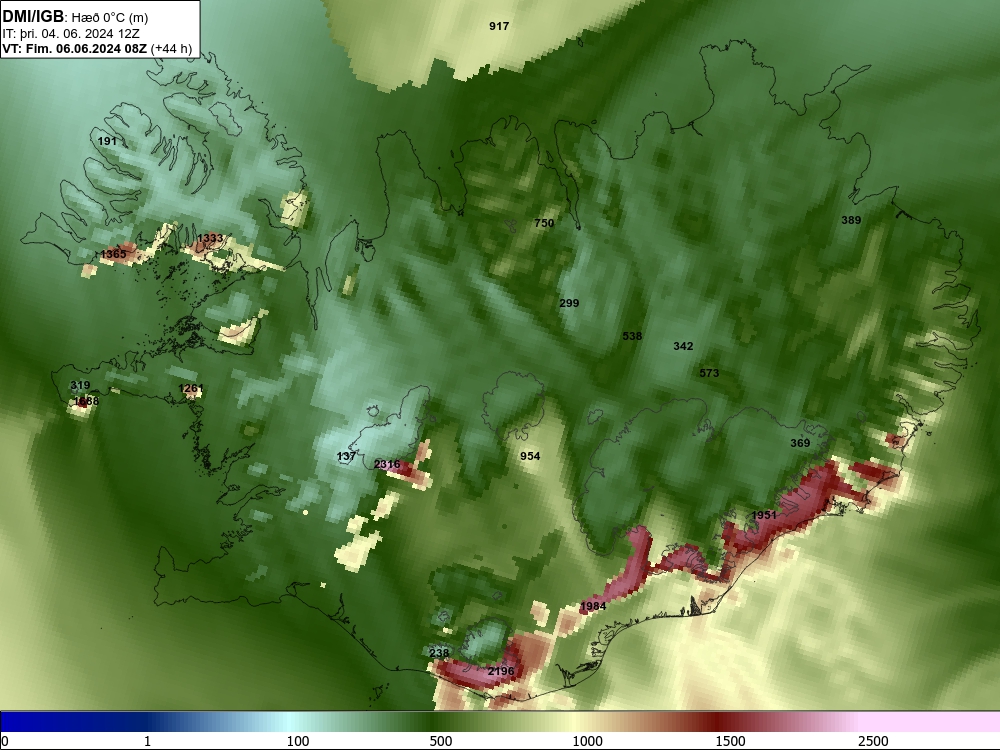The width and height of the screenshot is (1000, 750).
Task: Click the 100 tick on the color scale
Action: tap(298, 741)
